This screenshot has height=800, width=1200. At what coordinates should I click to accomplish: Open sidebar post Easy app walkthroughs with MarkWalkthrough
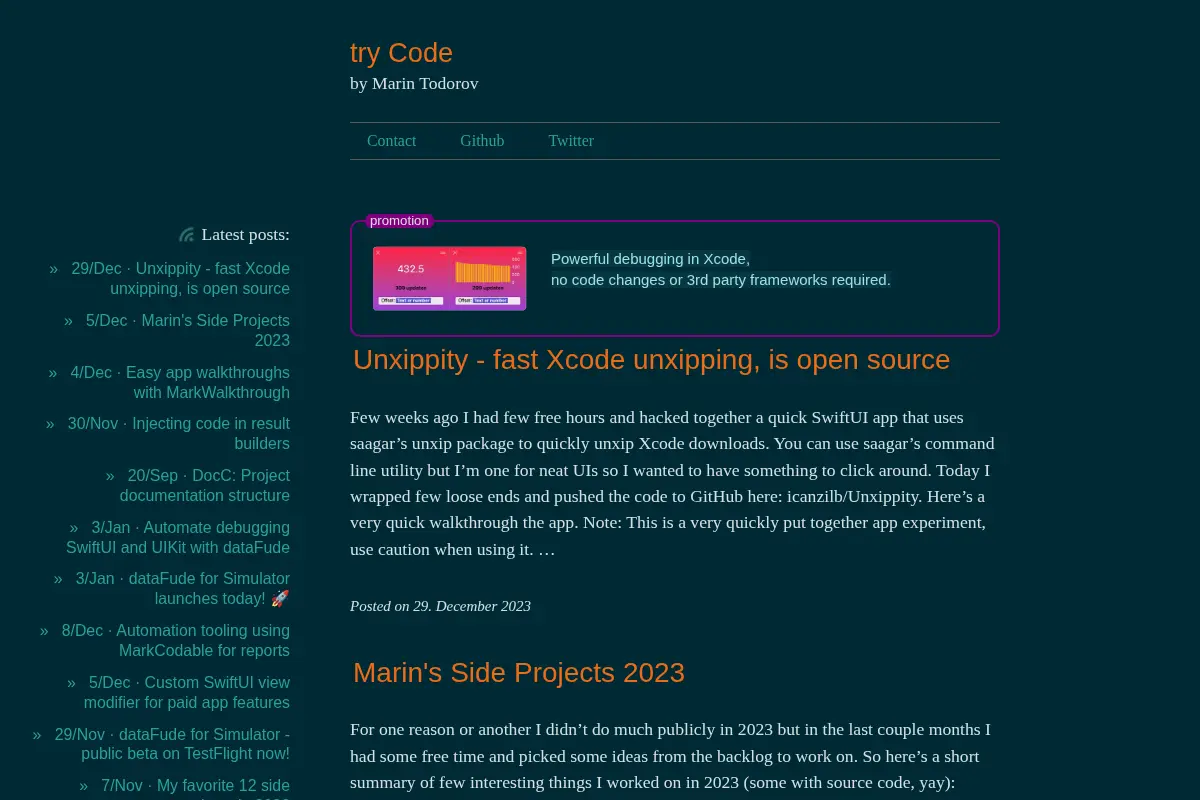point(180,383)
